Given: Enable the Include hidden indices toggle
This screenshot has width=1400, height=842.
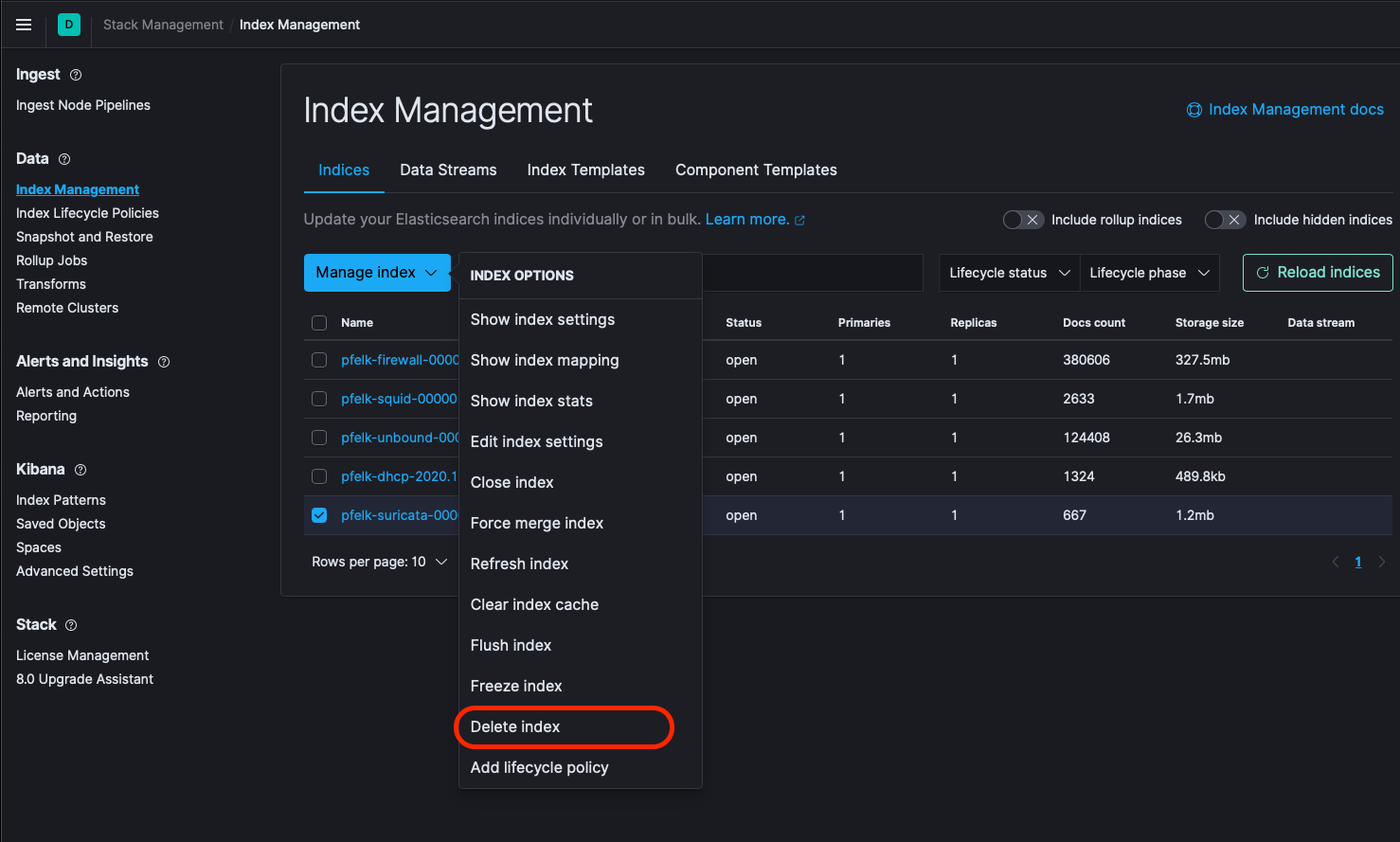Looking at the screenshot, I should pyautogui.click(x=1225, y=219).
